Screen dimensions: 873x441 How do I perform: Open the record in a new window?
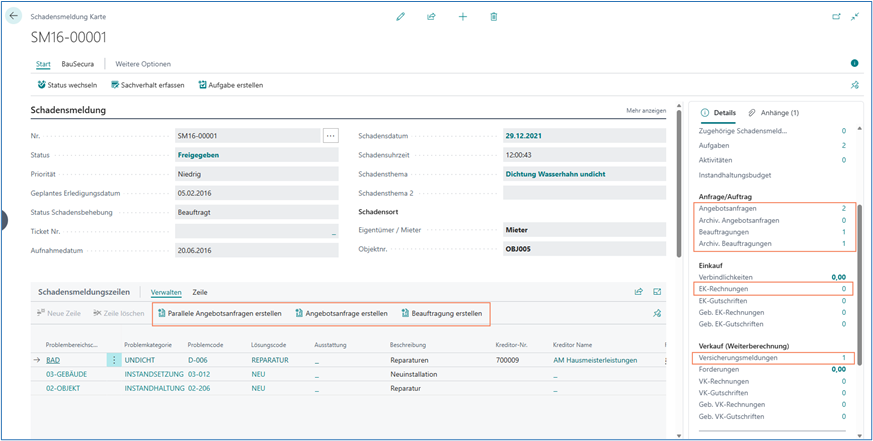pyautogui.click(x=836, y=17)
